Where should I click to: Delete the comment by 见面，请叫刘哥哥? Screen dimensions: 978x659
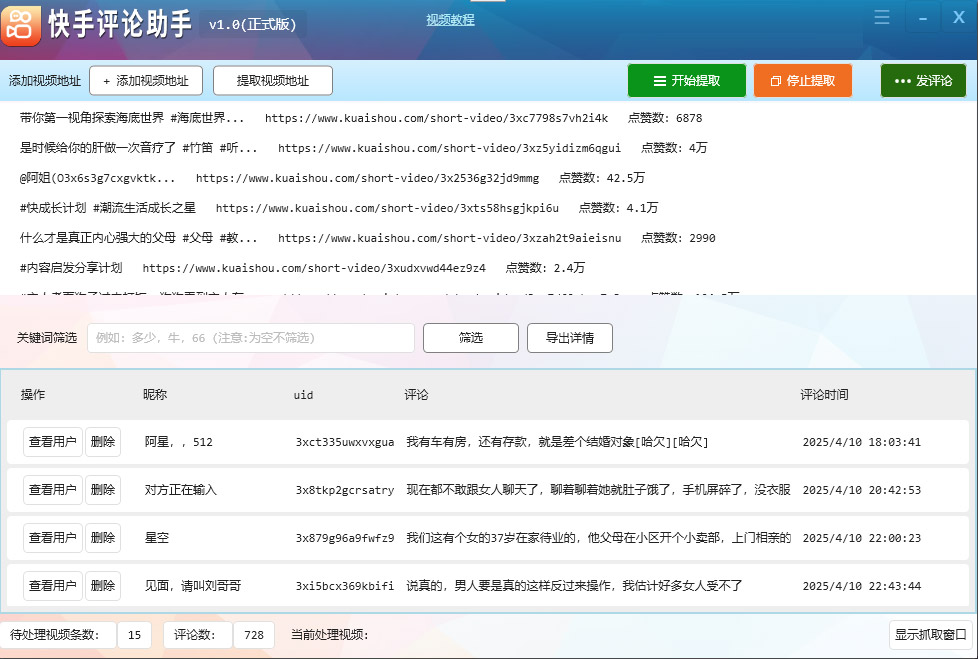pos(103,586)
